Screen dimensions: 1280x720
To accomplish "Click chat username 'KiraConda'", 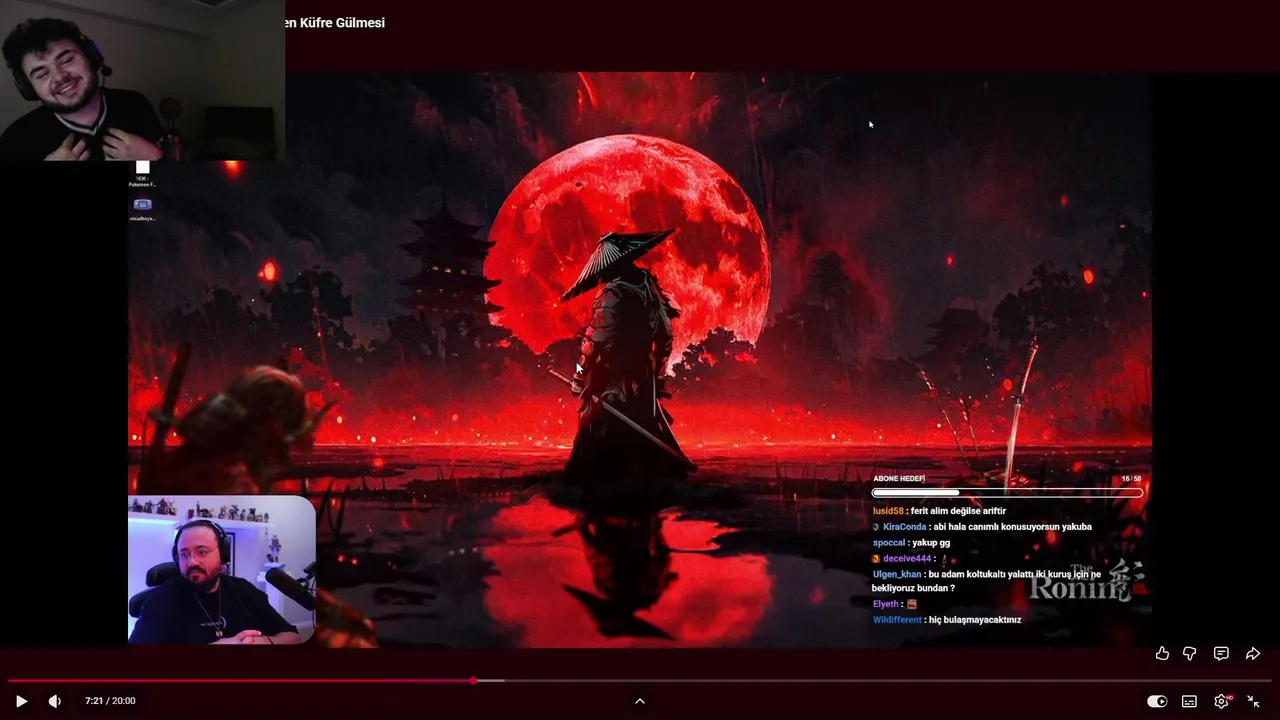I will tap(904, 527).
